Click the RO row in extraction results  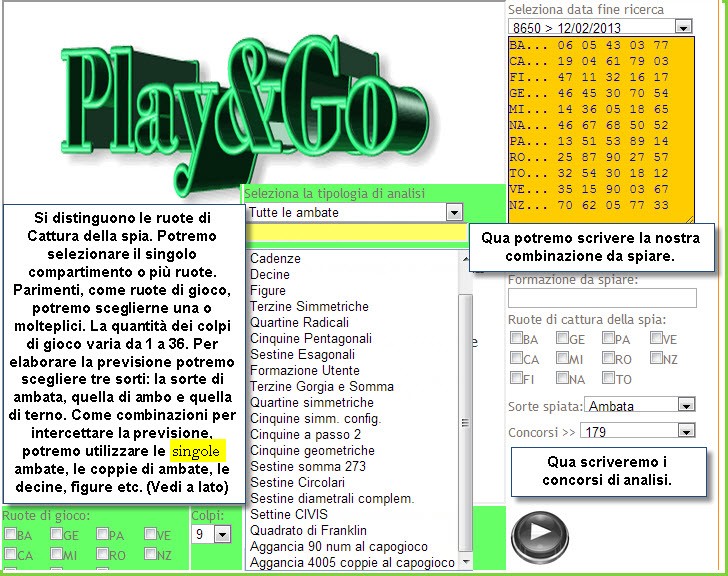click(x=589, y=157)
